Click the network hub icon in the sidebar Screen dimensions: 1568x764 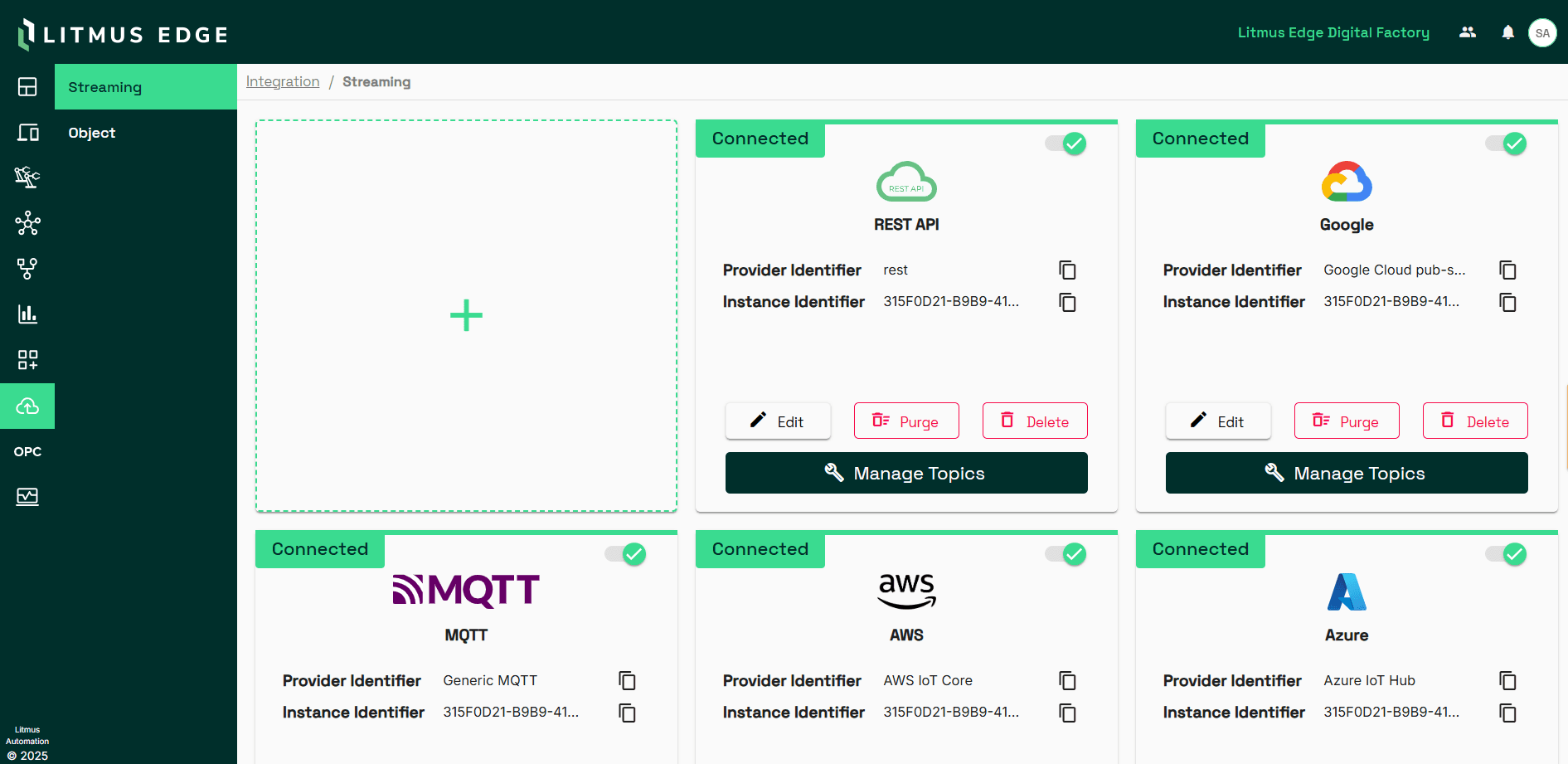28,223
